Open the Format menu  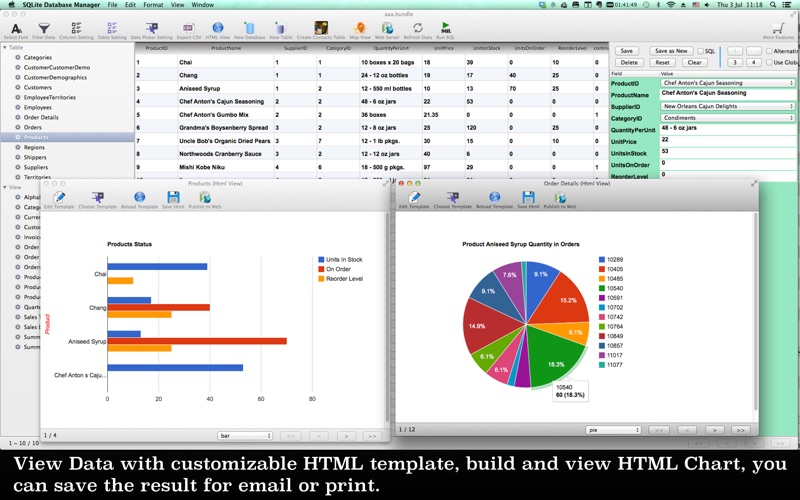pos(153,5)
